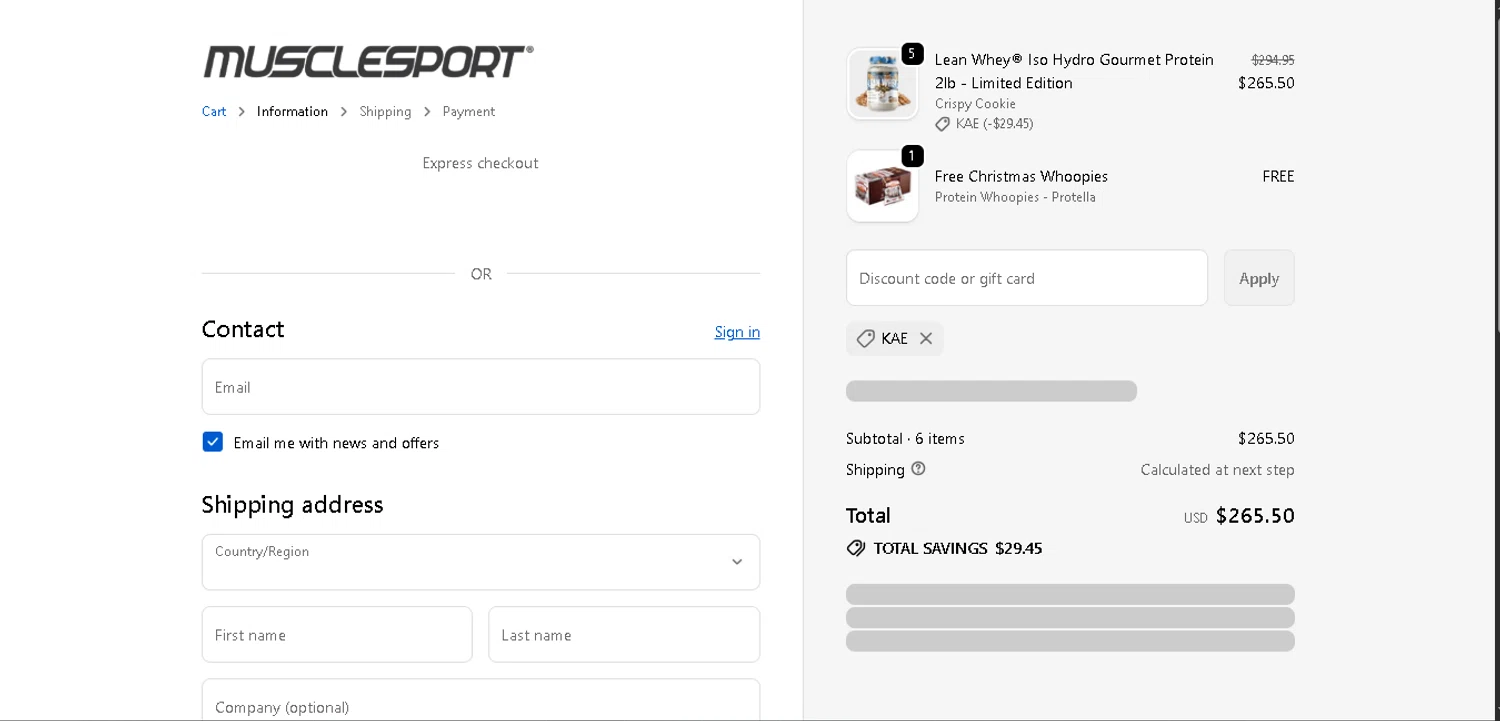This screenshot has width=1500, height=721.
Task: Click the Last name field
Action: point(624,634)
